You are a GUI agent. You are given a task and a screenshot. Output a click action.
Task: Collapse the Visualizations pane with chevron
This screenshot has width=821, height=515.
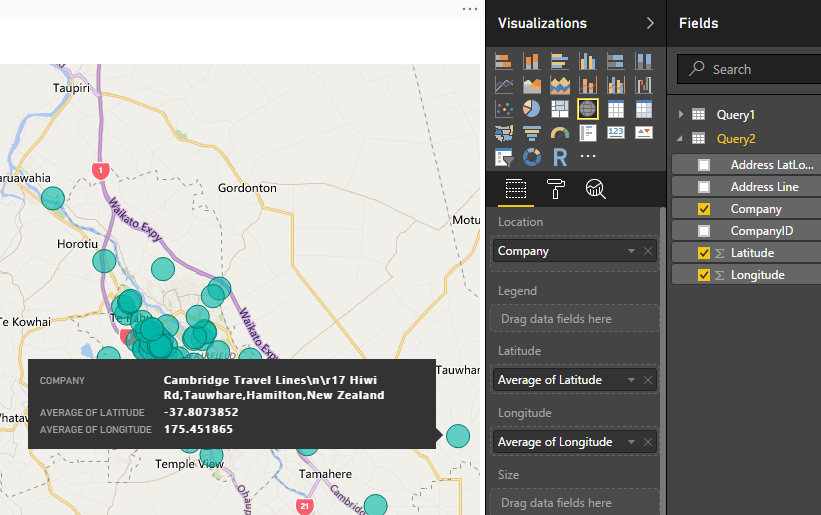(x=650, y=23)
